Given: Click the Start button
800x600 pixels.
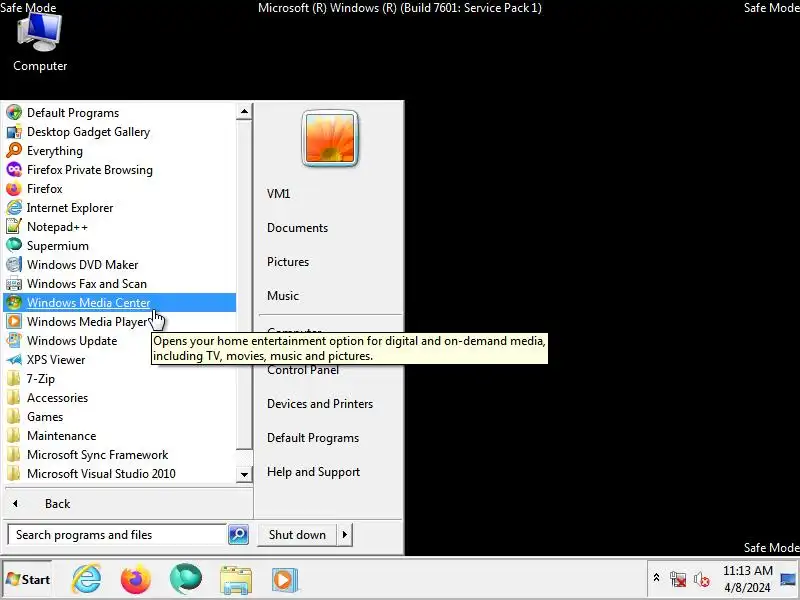Looking at the screenshot, I should click(x=28, y=580).
